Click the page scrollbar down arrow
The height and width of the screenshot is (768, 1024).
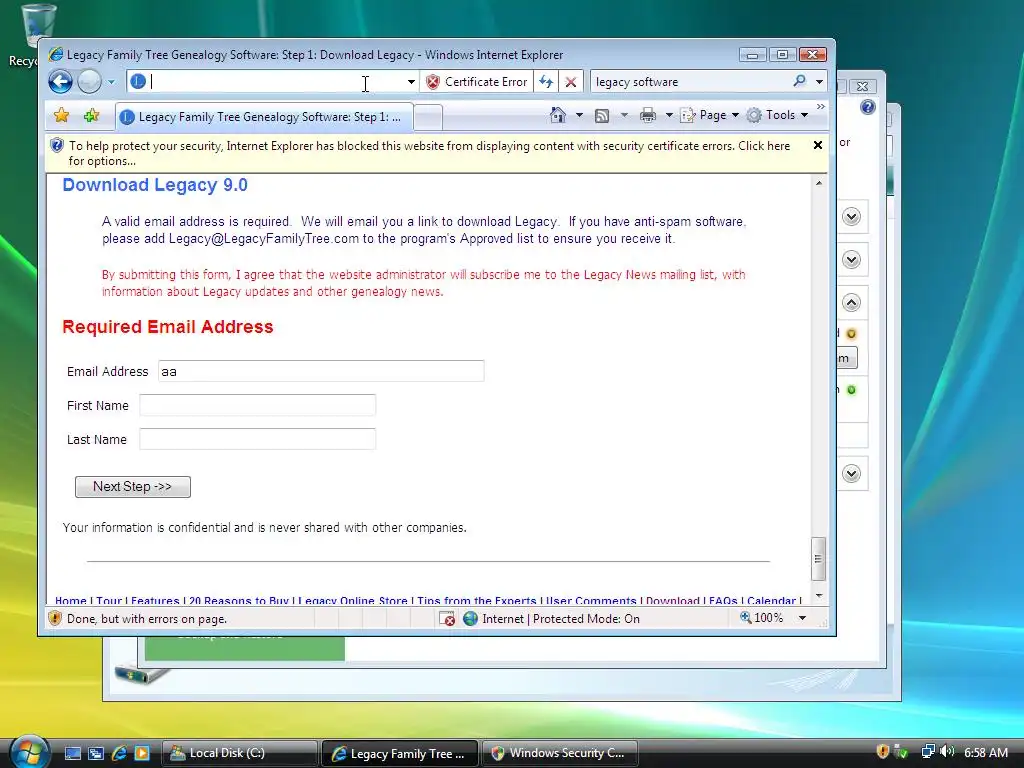point(819,596)
